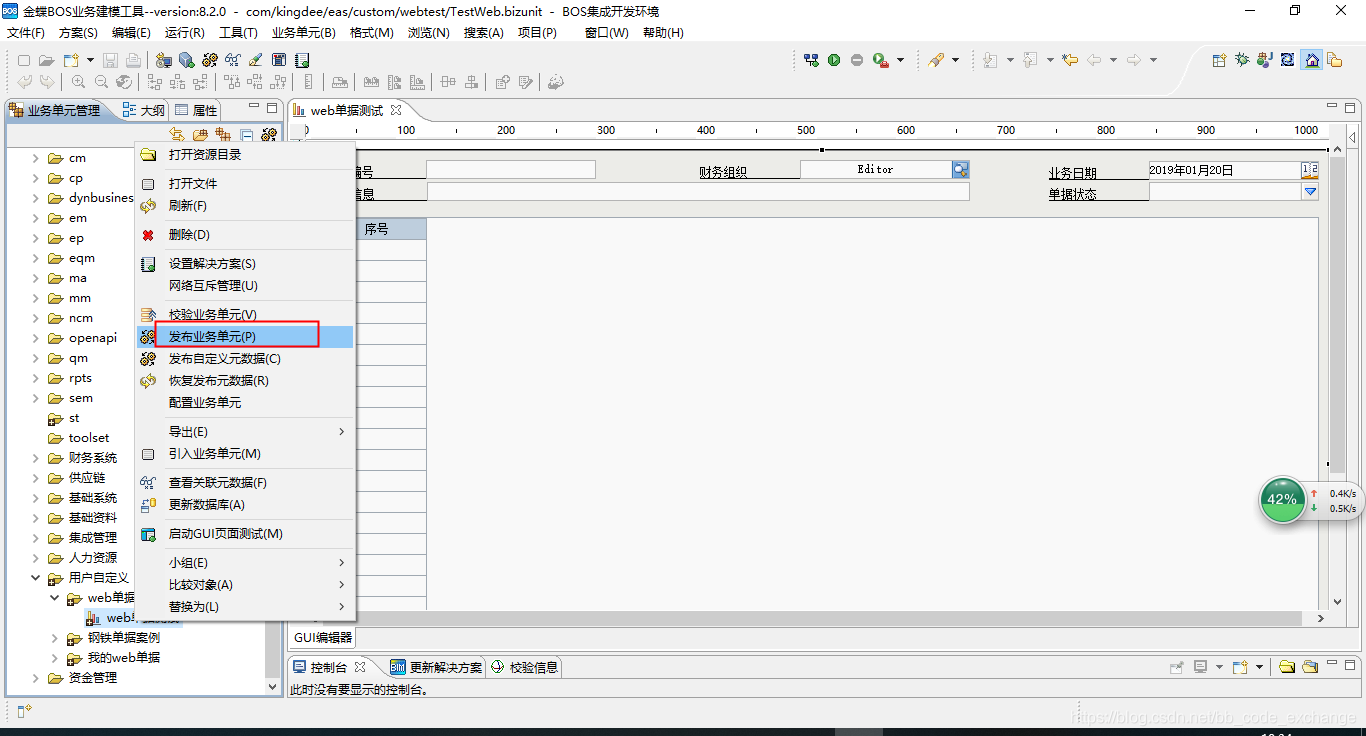Collapse the 用户自定义 folder node
This screenshot has height=736, width=1366.
36,578
